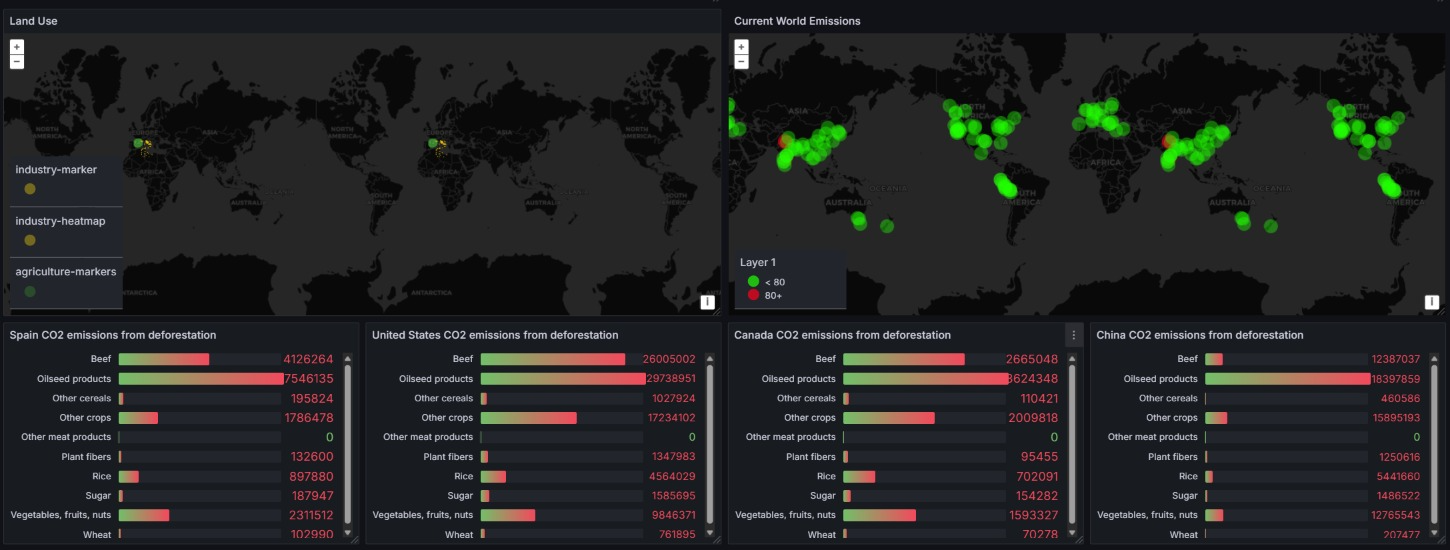This screenshot has height=550, width=1450.
Task: Click United States CO2 emissions panel title
Action: click(x=495, y=335)
